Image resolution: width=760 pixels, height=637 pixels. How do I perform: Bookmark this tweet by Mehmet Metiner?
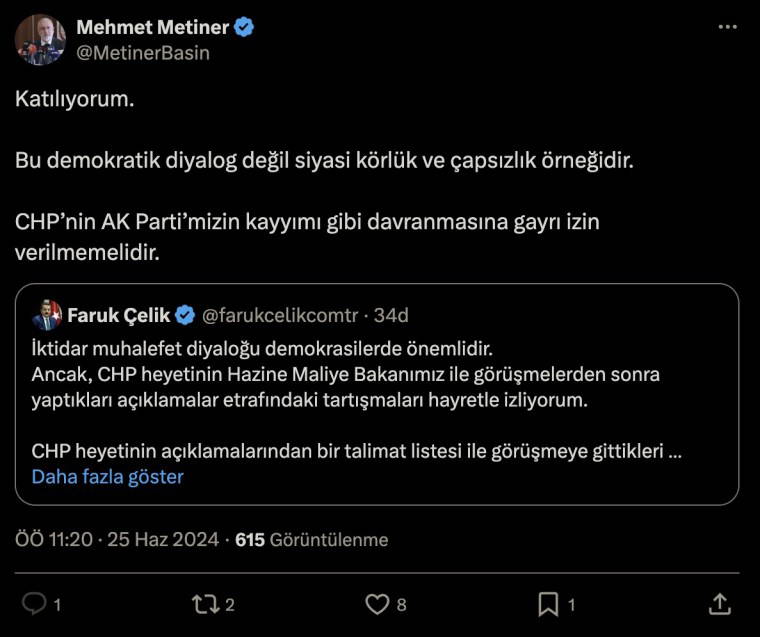[548, 604]
